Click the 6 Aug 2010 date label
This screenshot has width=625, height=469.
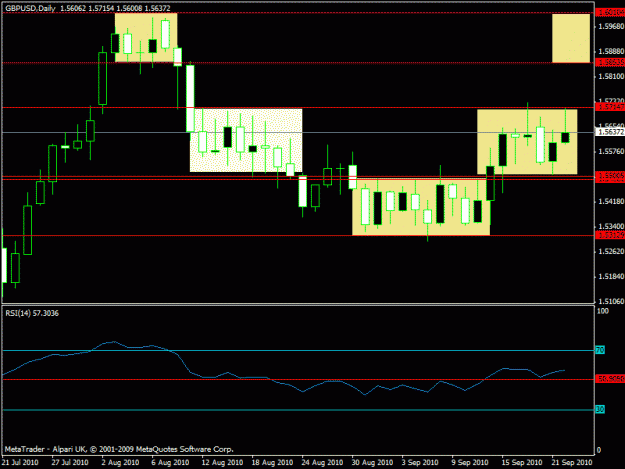pos(170,462)
